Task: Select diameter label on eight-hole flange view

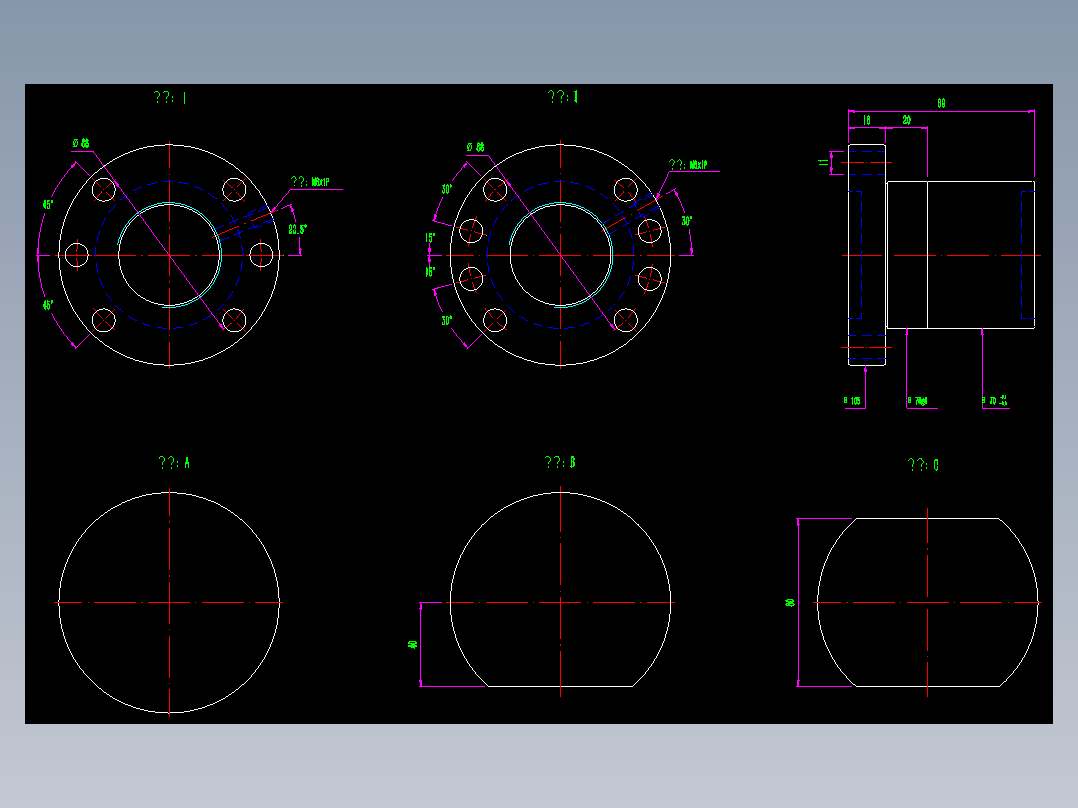Action: tap(475, 147)
